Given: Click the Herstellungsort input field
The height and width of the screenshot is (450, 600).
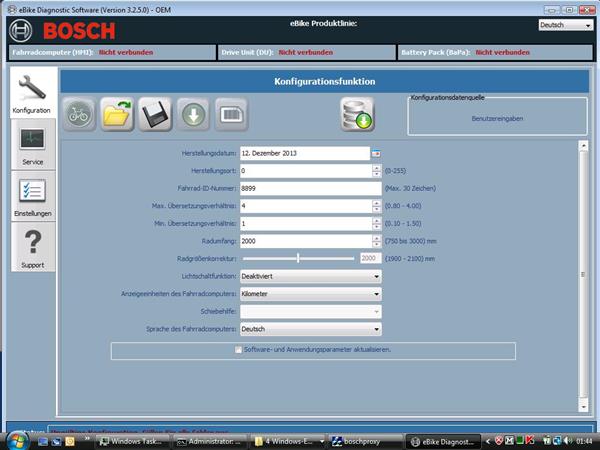Looking at the screenshot, I should [x=306, y=171].
